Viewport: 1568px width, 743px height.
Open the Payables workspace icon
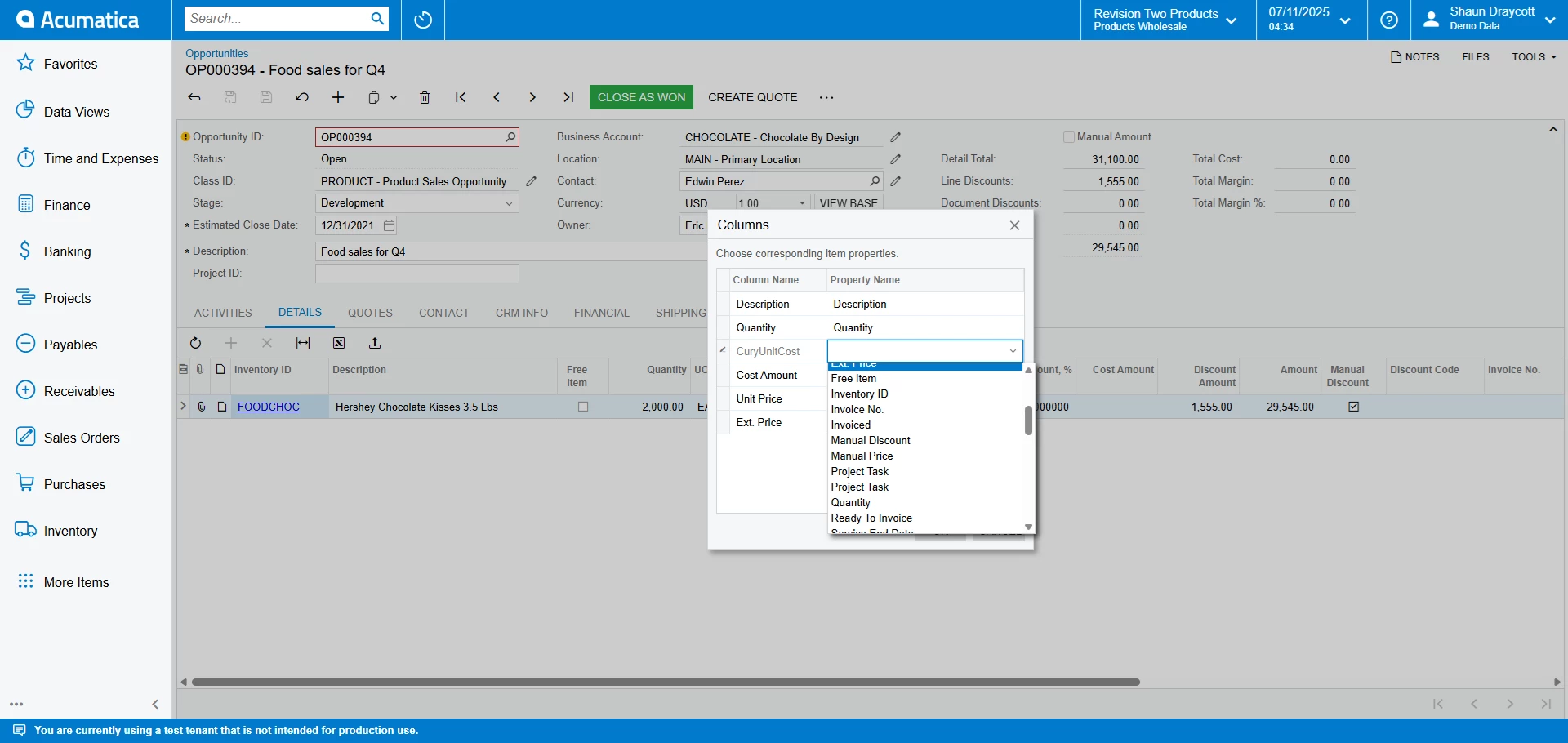tap(25, 344)
